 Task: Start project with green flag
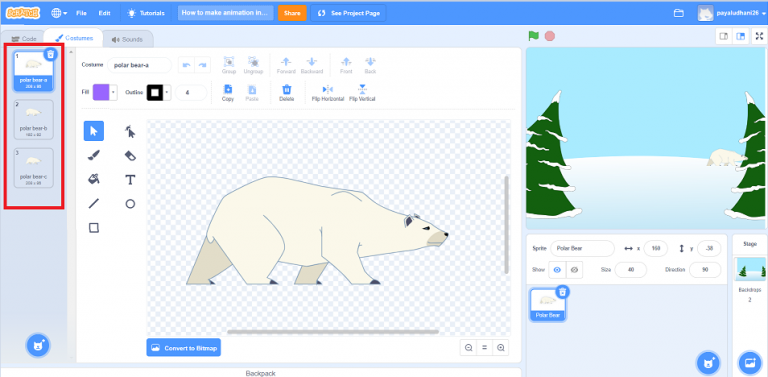point(533,36)
